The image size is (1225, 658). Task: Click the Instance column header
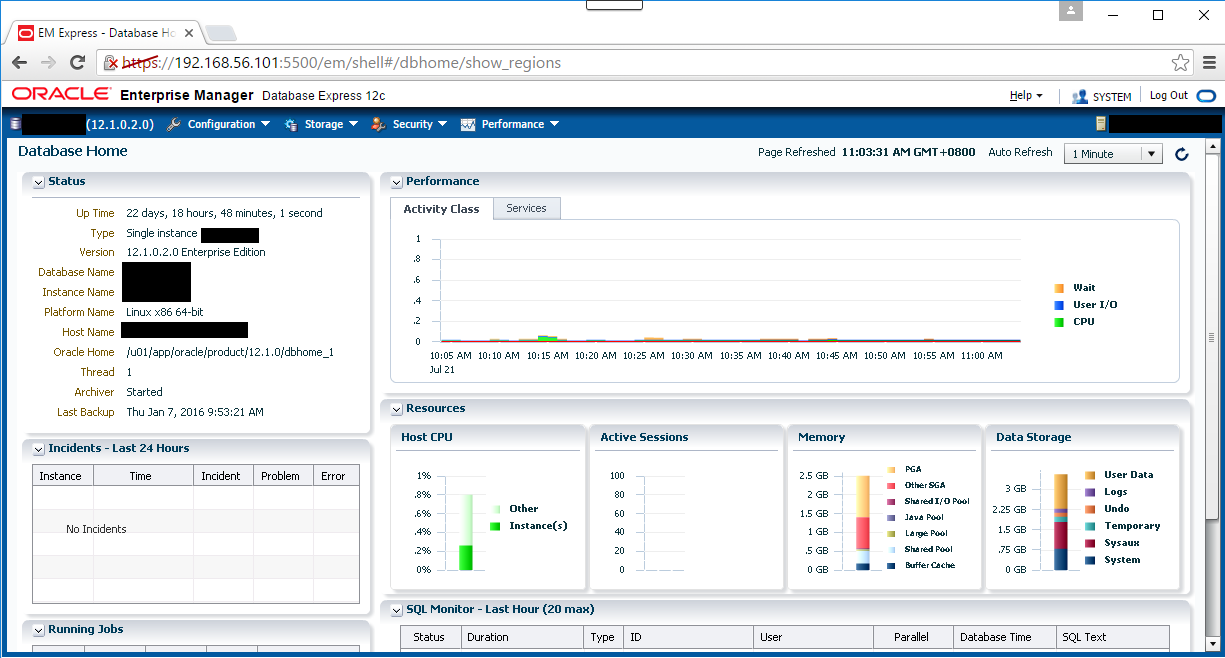[61, 476]
